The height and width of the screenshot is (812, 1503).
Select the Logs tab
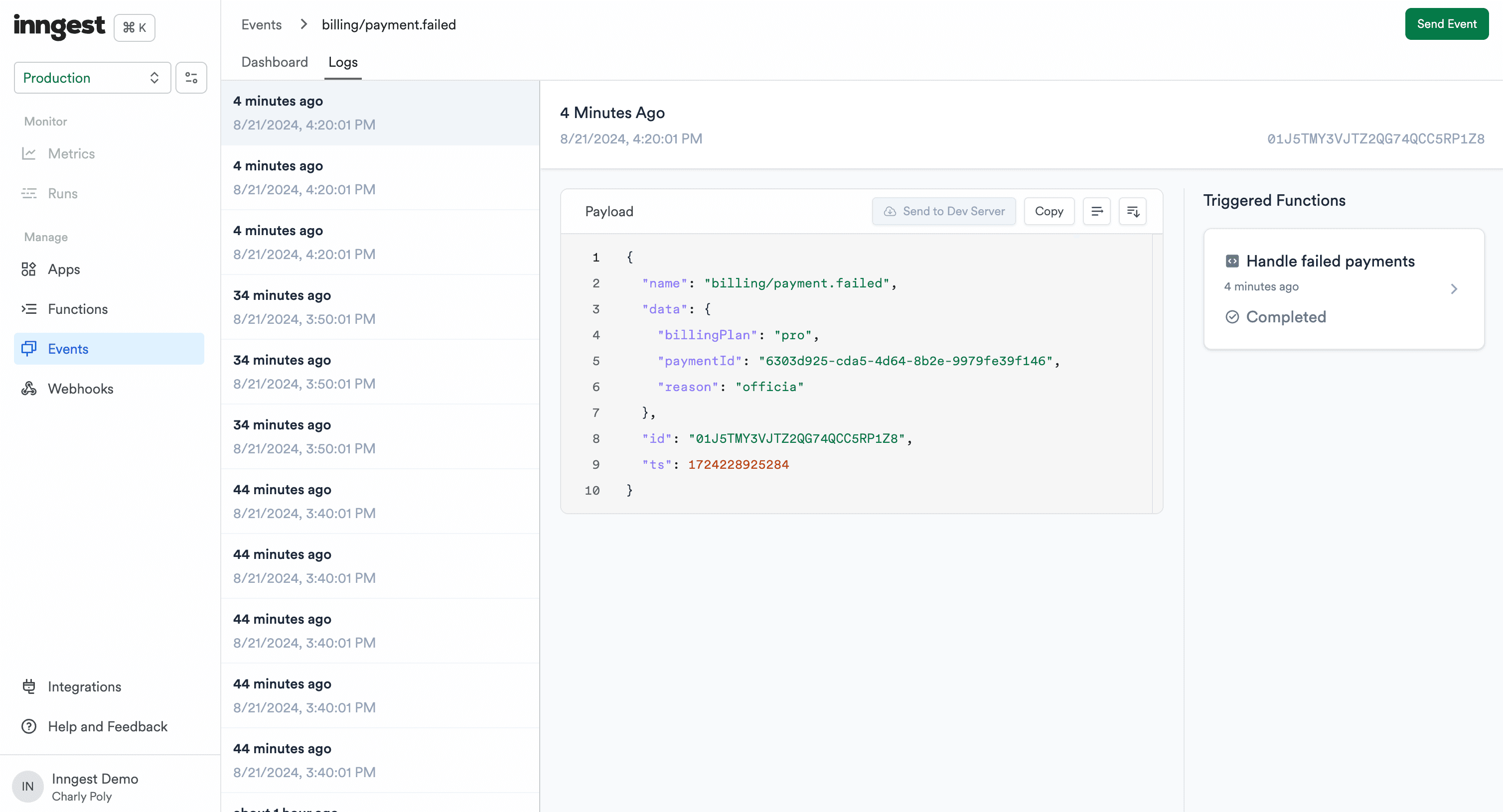(x=343, y=62)
